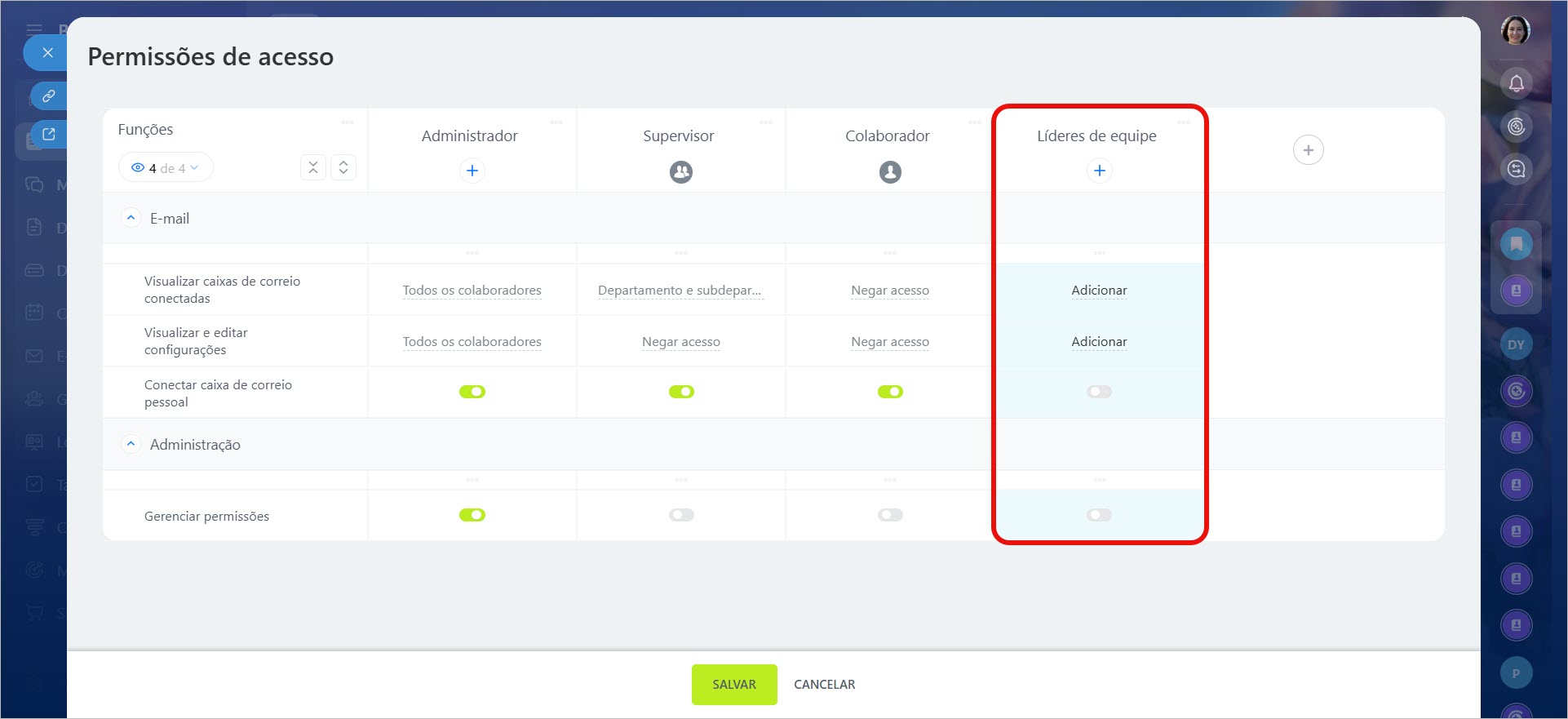The width and height of the screenshot is (1568, 719).
Task: Open the user profile avatar
Action: [x=1515, y=31]
